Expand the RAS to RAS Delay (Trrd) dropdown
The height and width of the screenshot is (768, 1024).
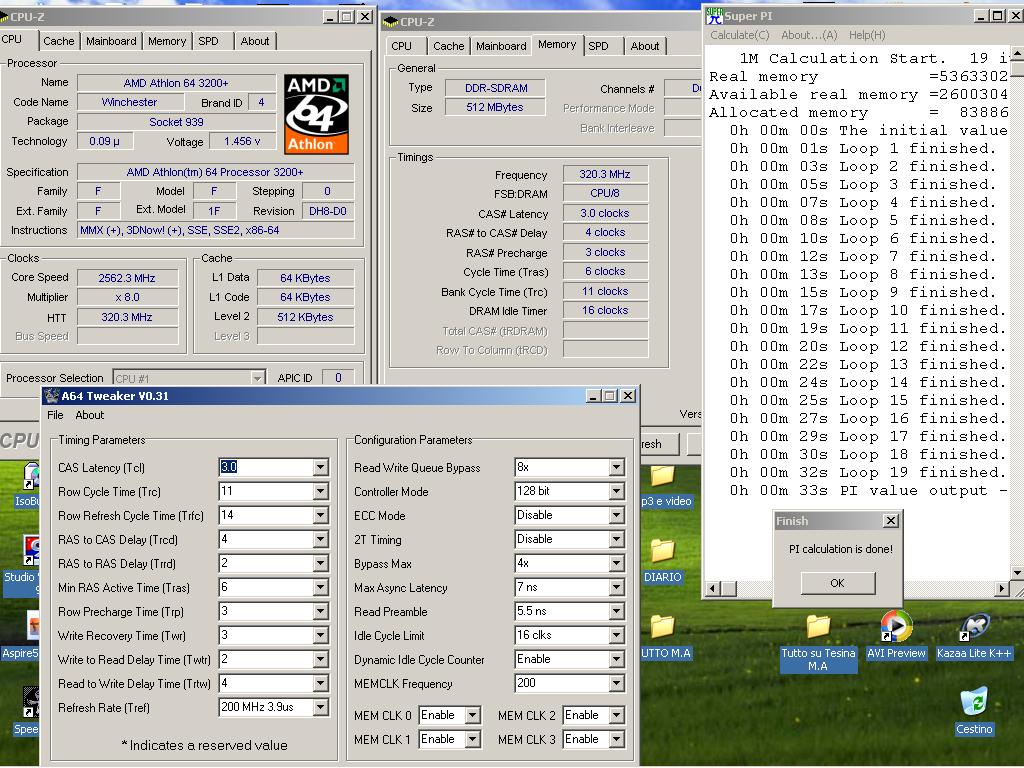tap(320, 564)
